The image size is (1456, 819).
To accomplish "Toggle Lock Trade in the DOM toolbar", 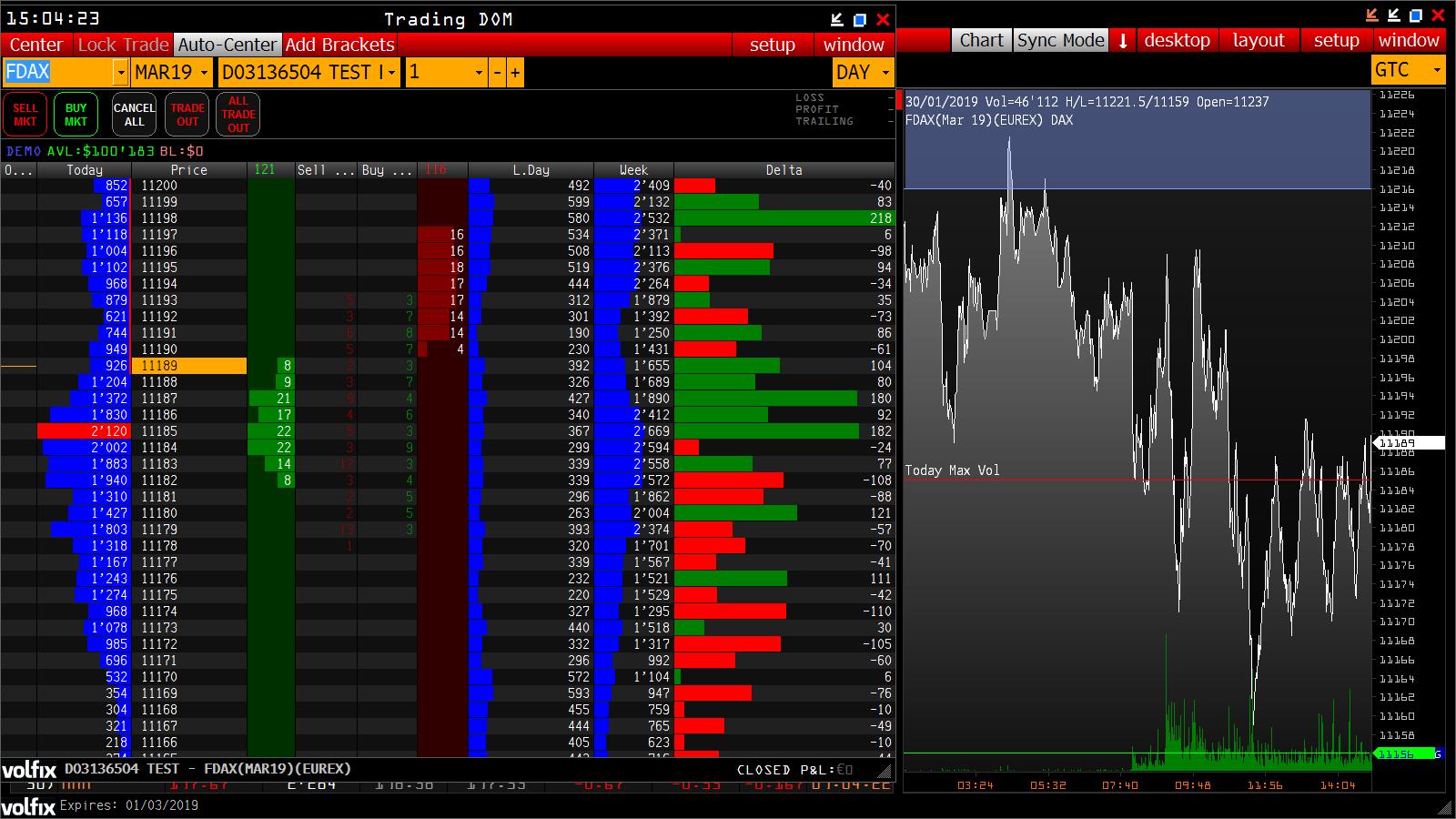I will pyautogui.click(x=123, y=45).
